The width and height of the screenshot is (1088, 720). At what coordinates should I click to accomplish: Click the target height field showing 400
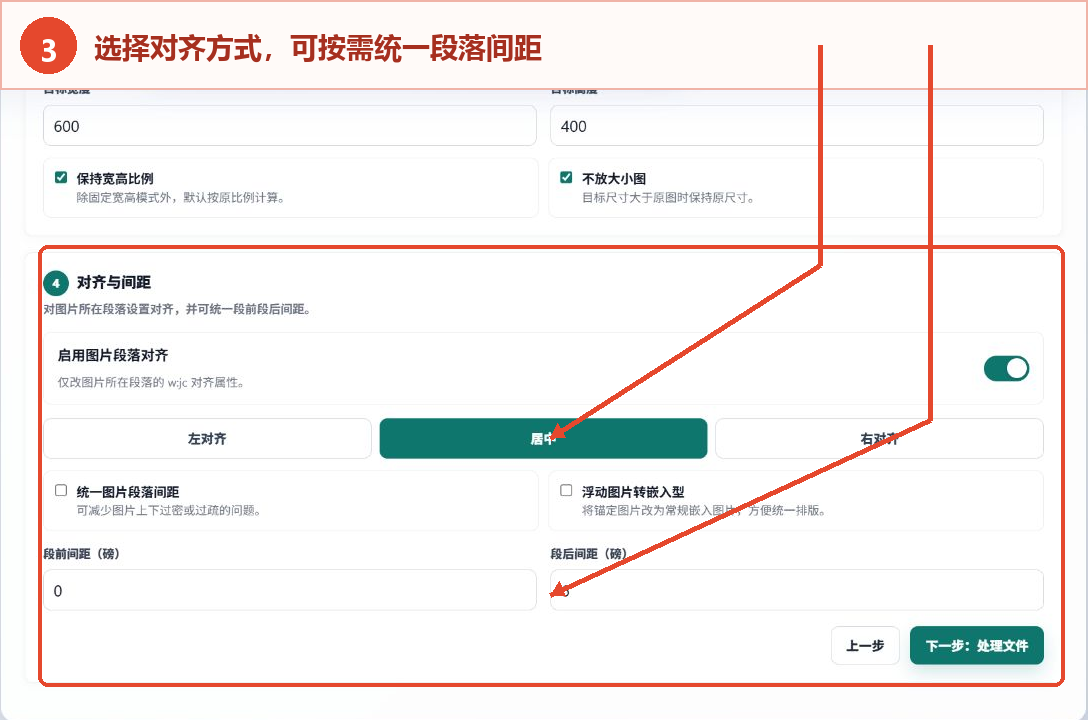(x=797, y=126)
